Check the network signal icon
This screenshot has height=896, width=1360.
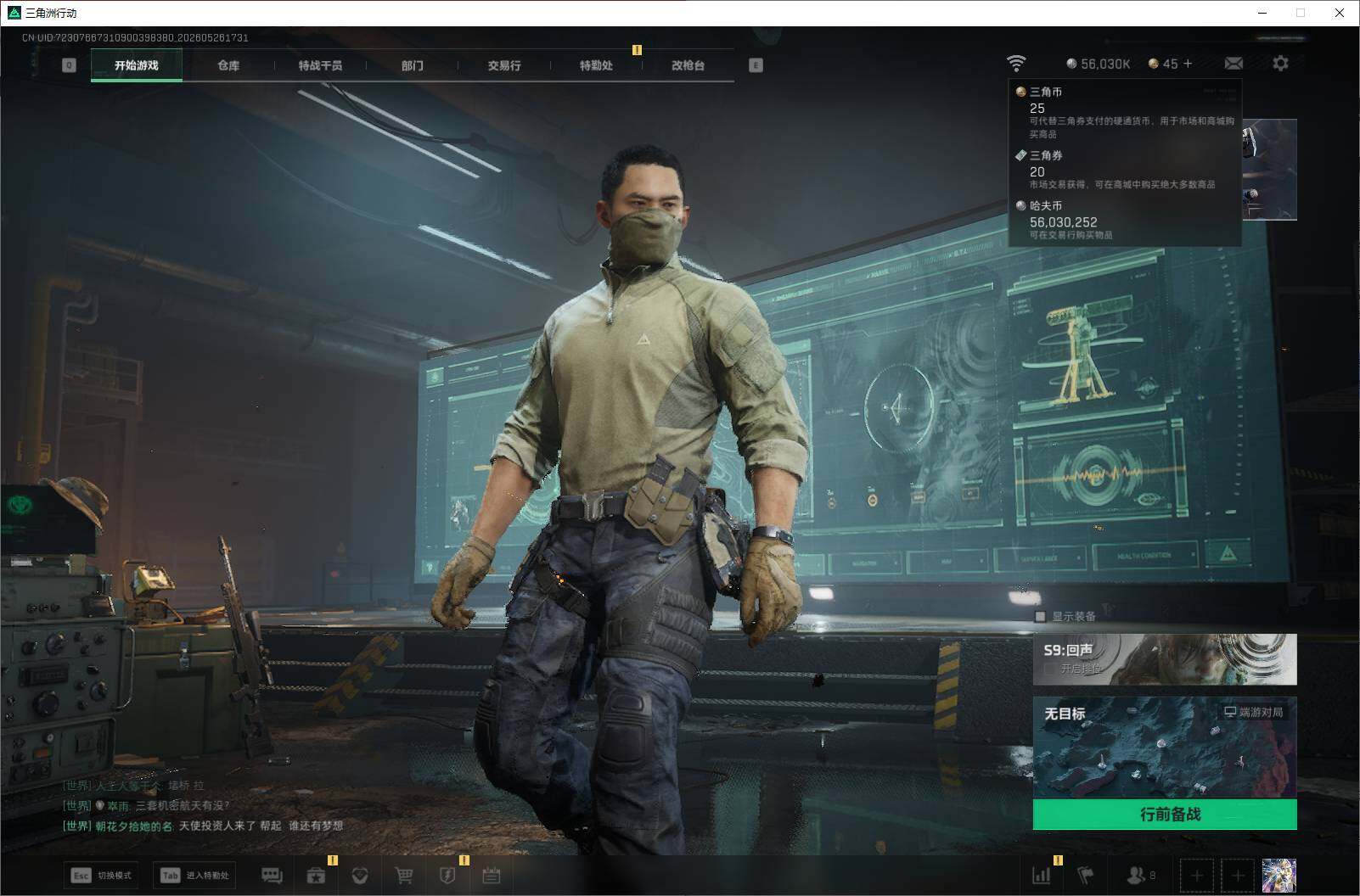(1016, 64)
